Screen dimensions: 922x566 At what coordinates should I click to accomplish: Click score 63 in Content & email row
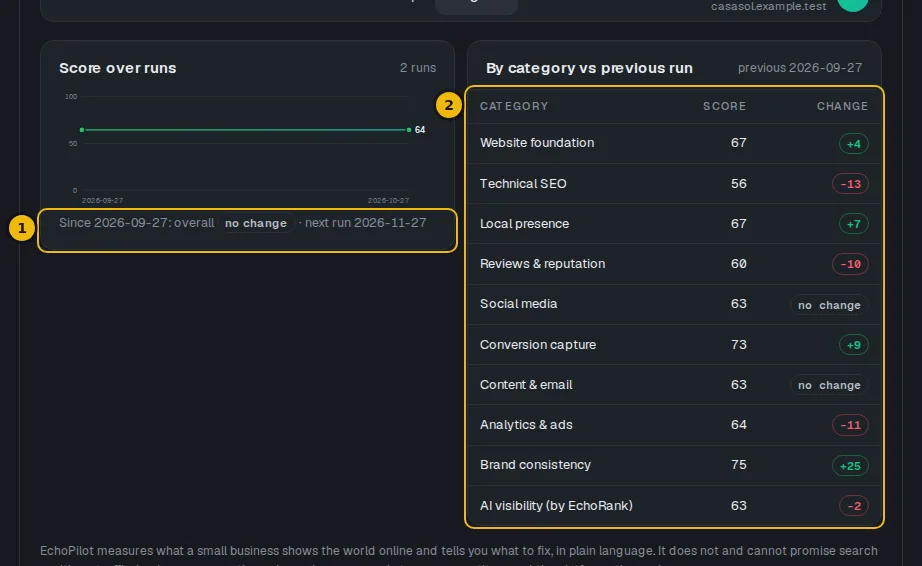[x=739, y=385]
